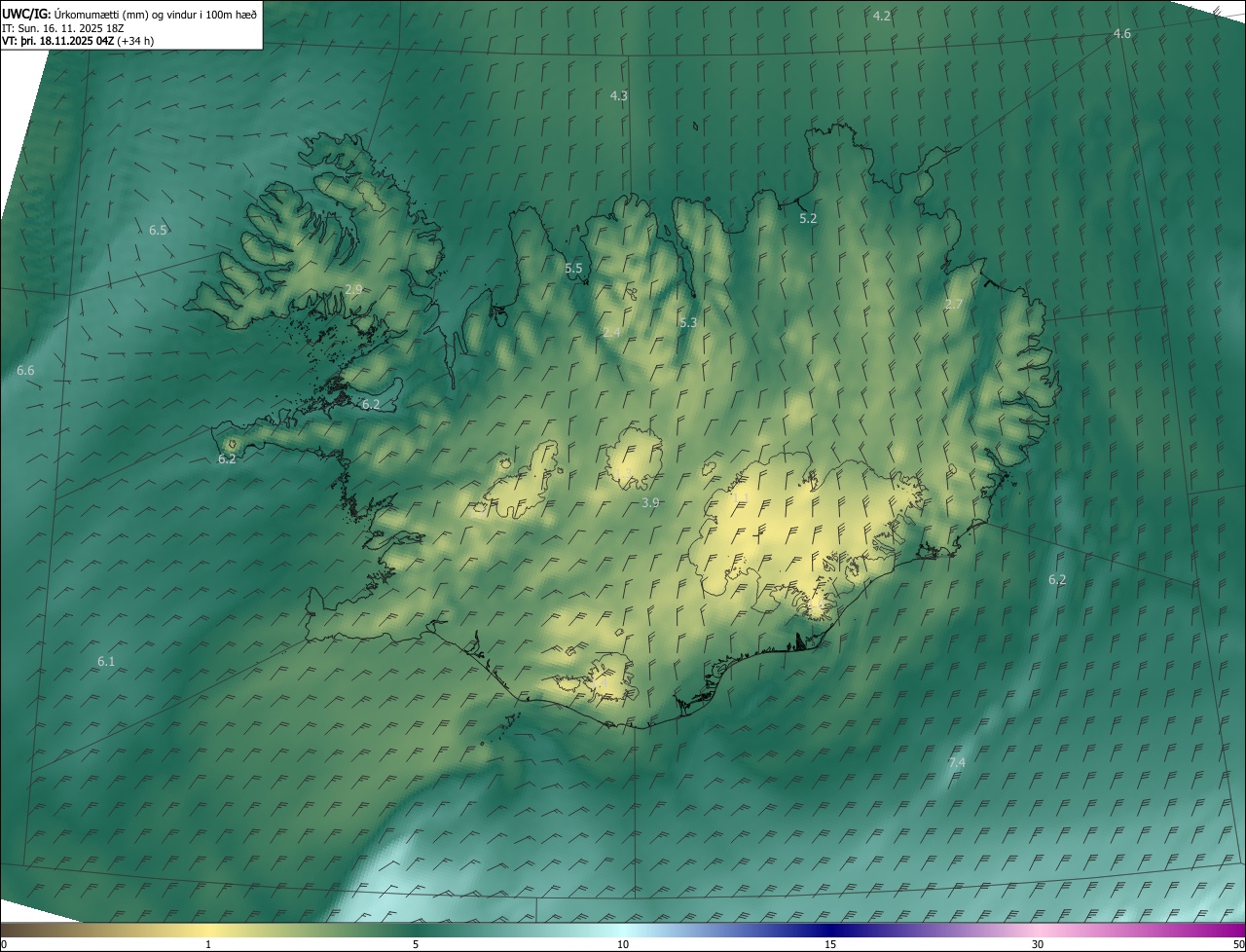Click the 2.4 value label
The width and height of the screenshot is (1246, 952).
611,333
